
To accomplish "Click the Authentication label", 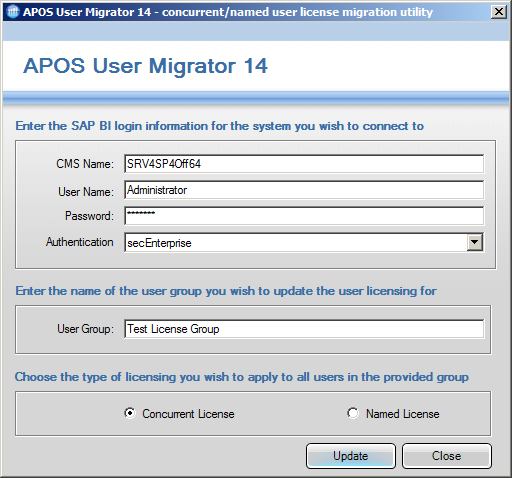I will (80, 242).
